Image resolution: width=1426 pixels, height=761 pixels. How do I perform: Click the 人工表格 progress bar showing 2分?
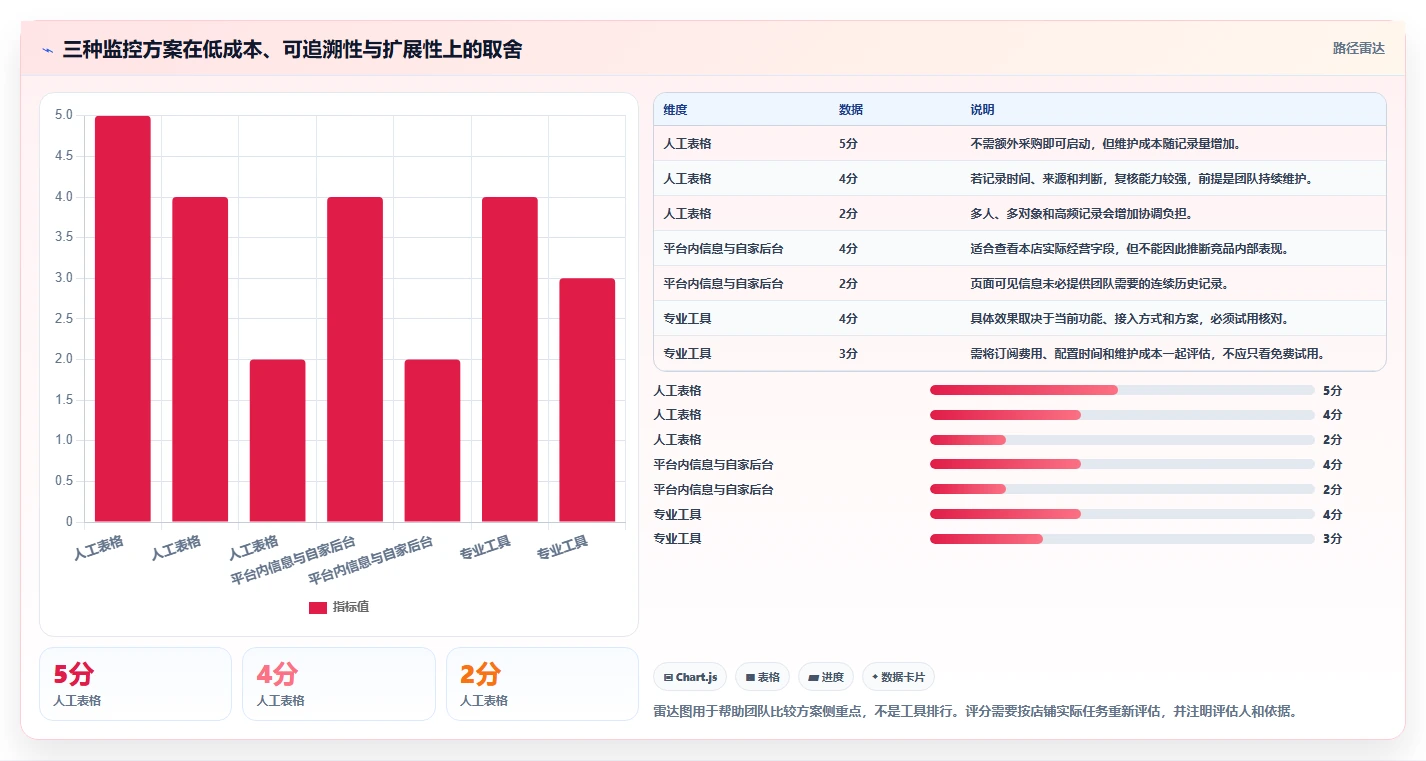coord(1122,440)
